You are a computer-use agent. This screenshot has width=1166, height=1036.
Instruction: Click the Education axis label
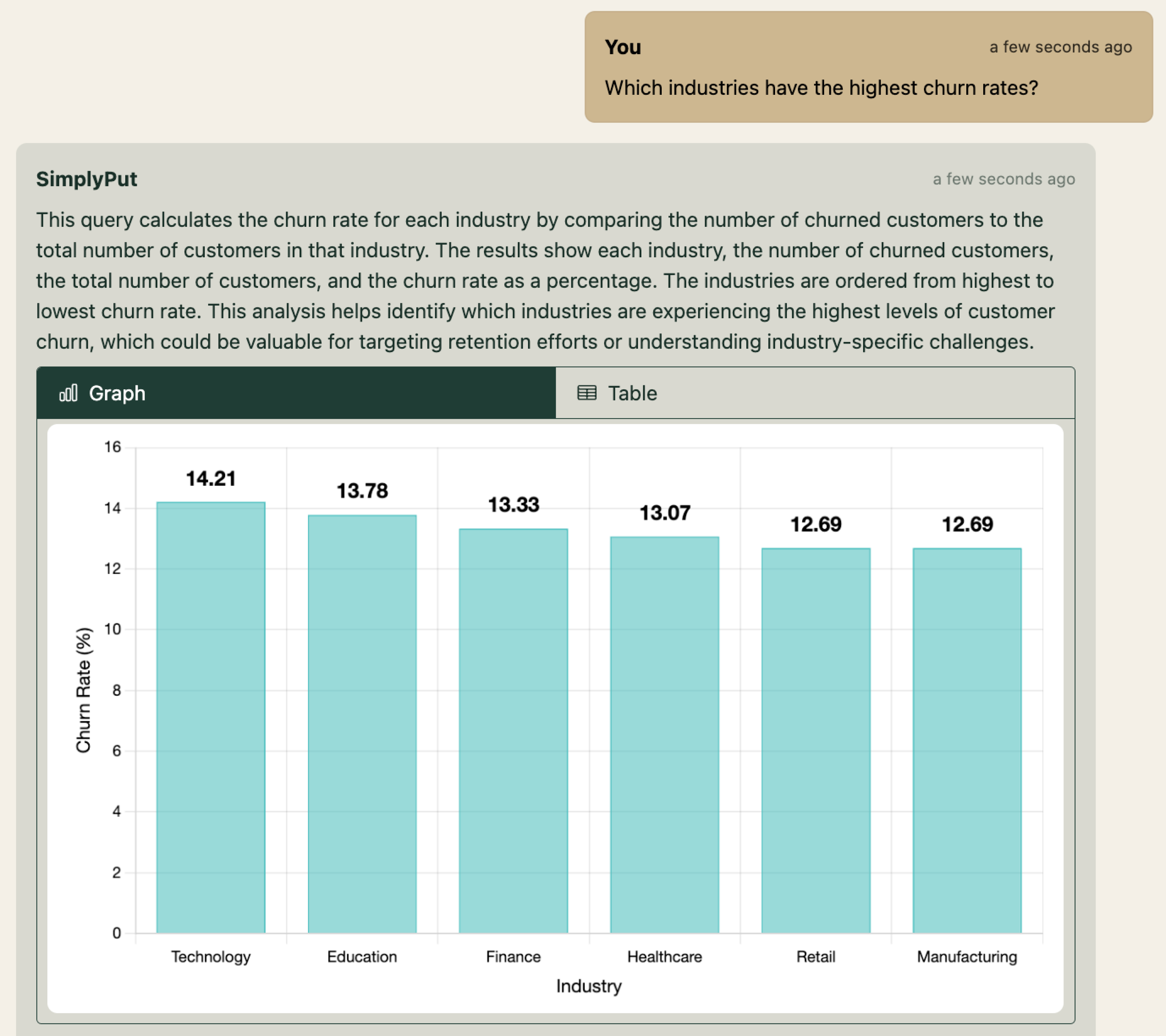click(362, 957)
